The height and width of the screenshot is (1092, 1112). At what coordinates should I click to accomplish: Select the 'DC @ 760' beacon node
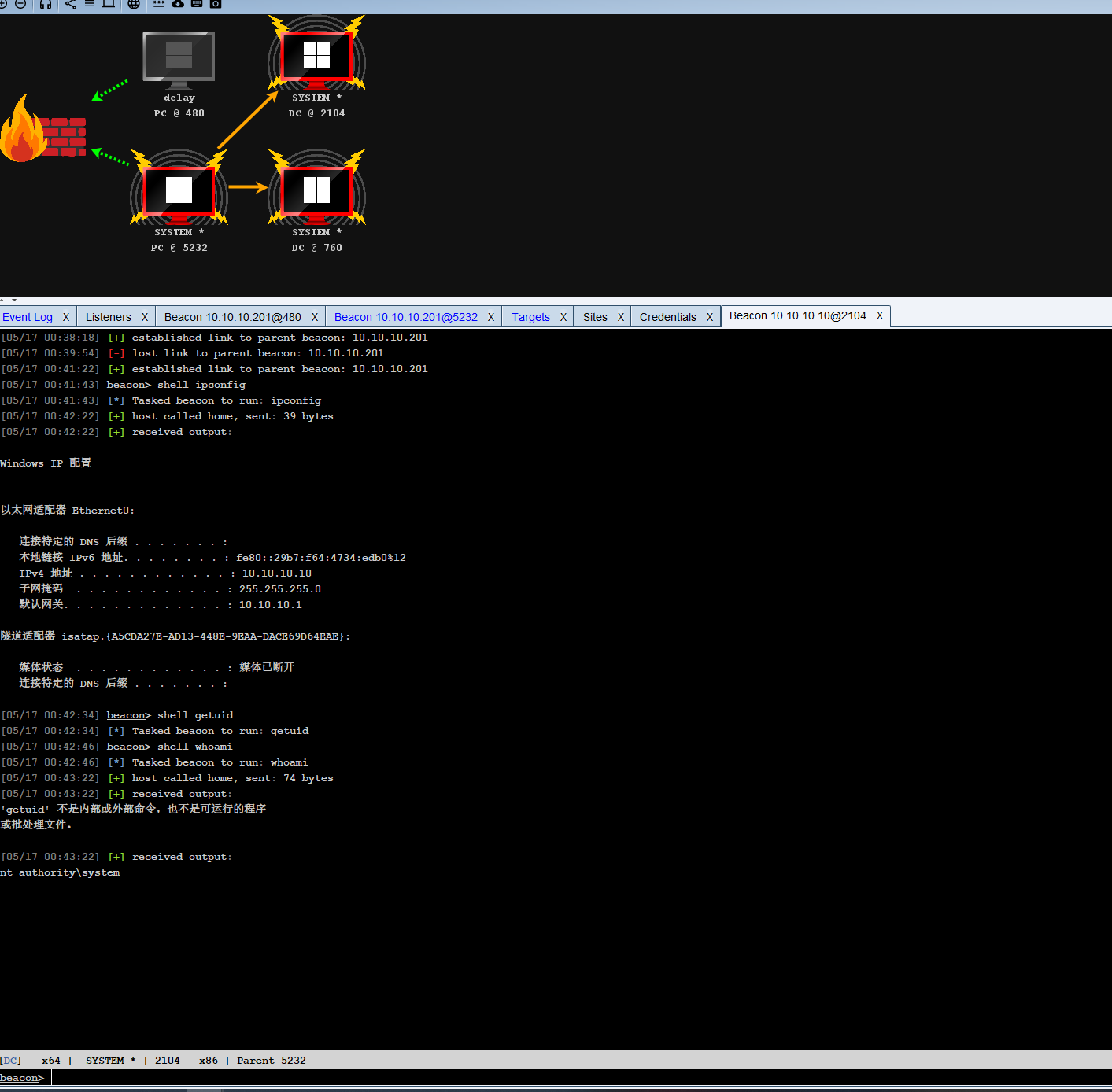[x=316, y=201]
